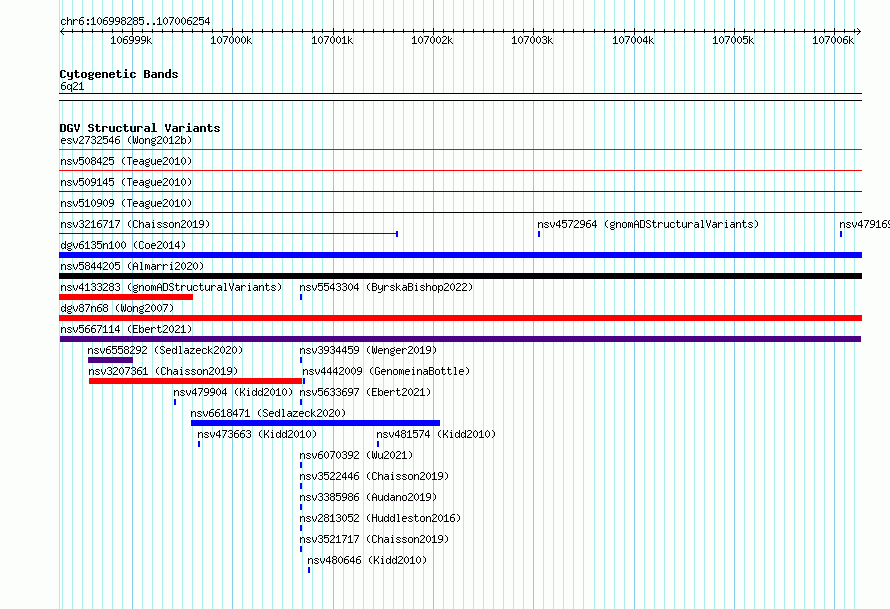The image size is (890, 609).
Task: Click nsv4572964 (gnomADStructuralVariants) label
Action: point(648,224)
